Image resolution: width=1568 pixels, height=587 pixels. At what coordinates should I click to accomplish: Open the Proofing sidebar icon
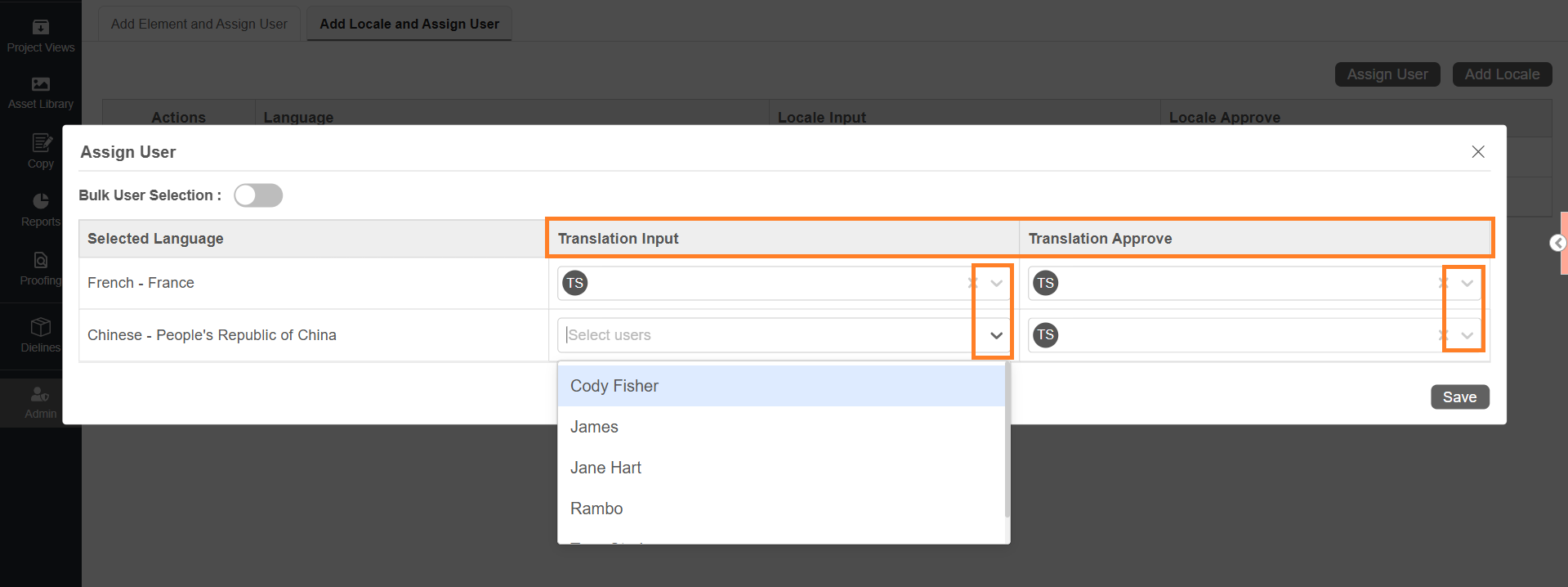(41, 261)
